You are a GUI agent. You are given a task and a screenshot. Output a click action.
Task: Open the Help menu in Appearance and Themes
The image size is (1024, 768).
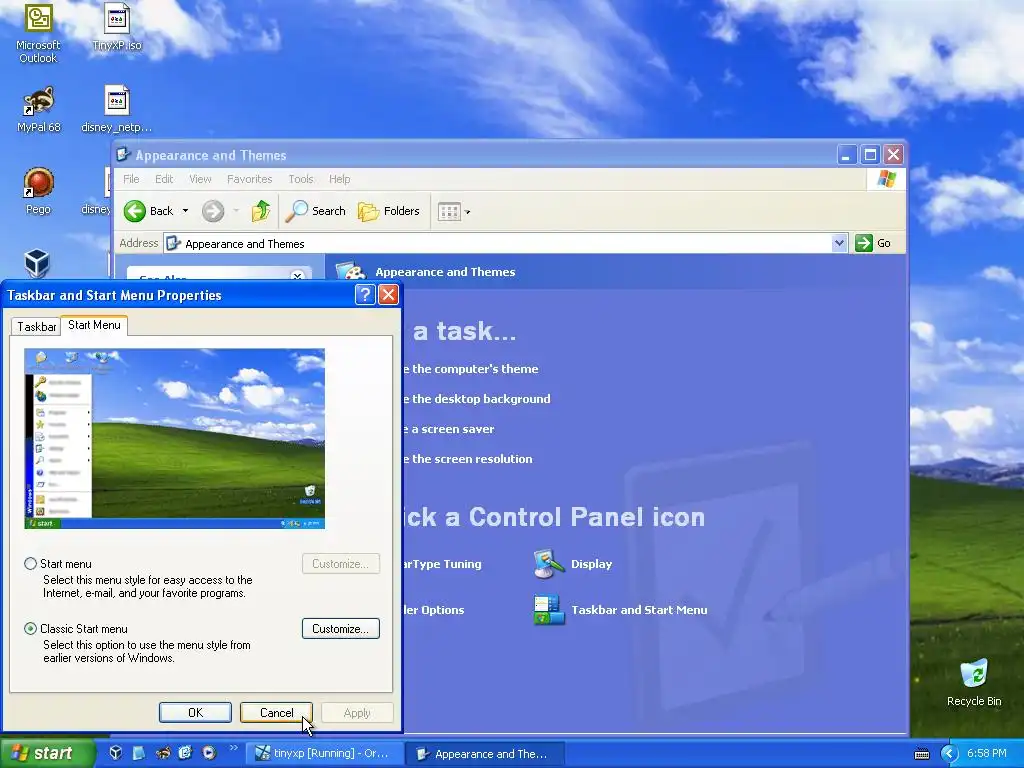339,179
